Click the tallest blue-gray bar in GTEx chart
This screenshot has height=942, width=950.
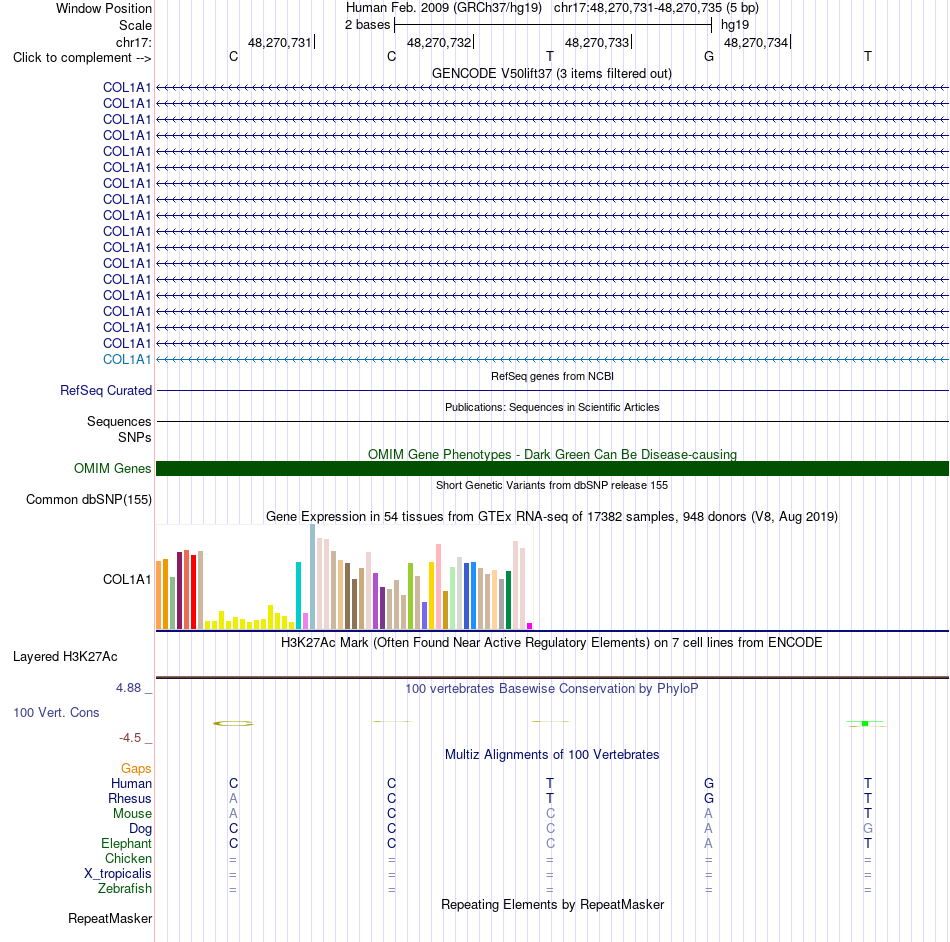(x=313, y=577)
